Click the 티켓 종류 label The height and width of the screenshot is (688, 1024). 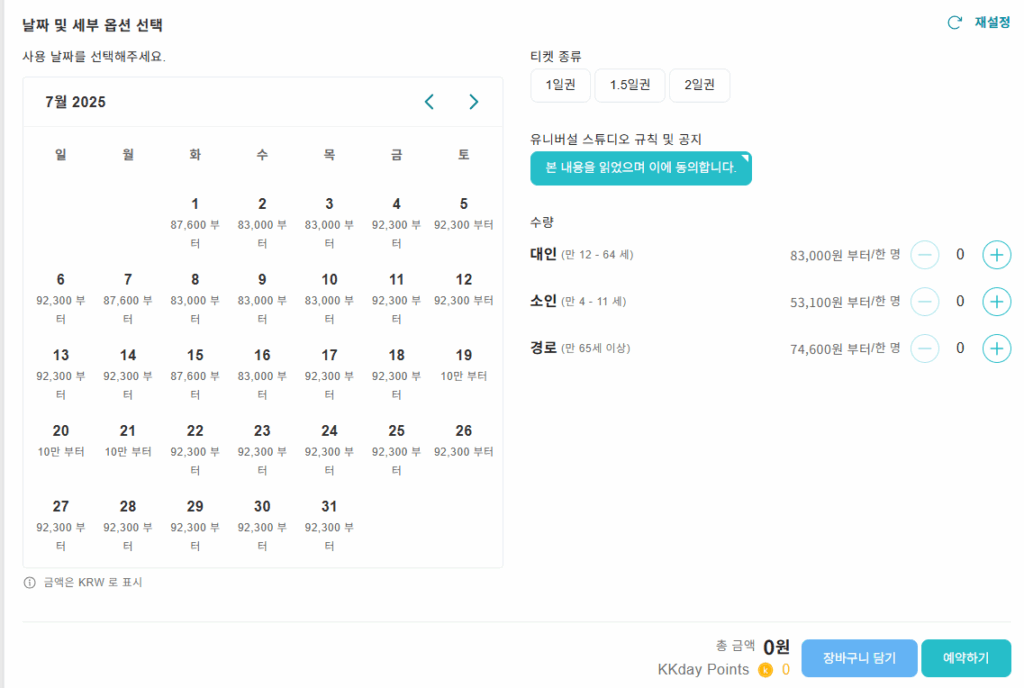pos(556,56)
